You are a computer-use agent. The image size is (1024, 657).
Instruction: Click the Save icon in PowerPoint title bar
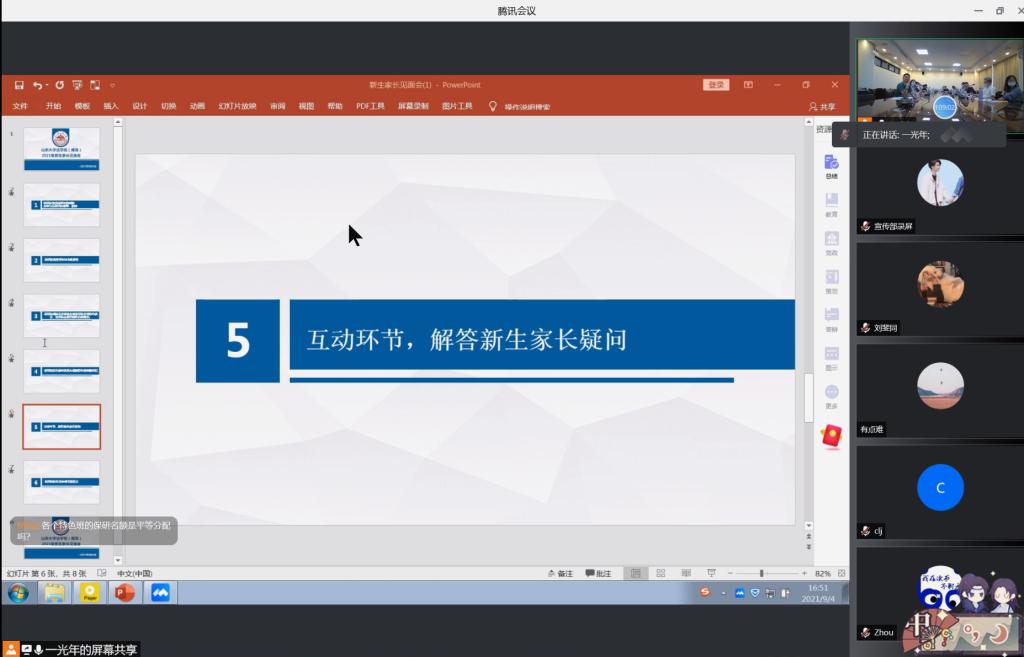19,85
